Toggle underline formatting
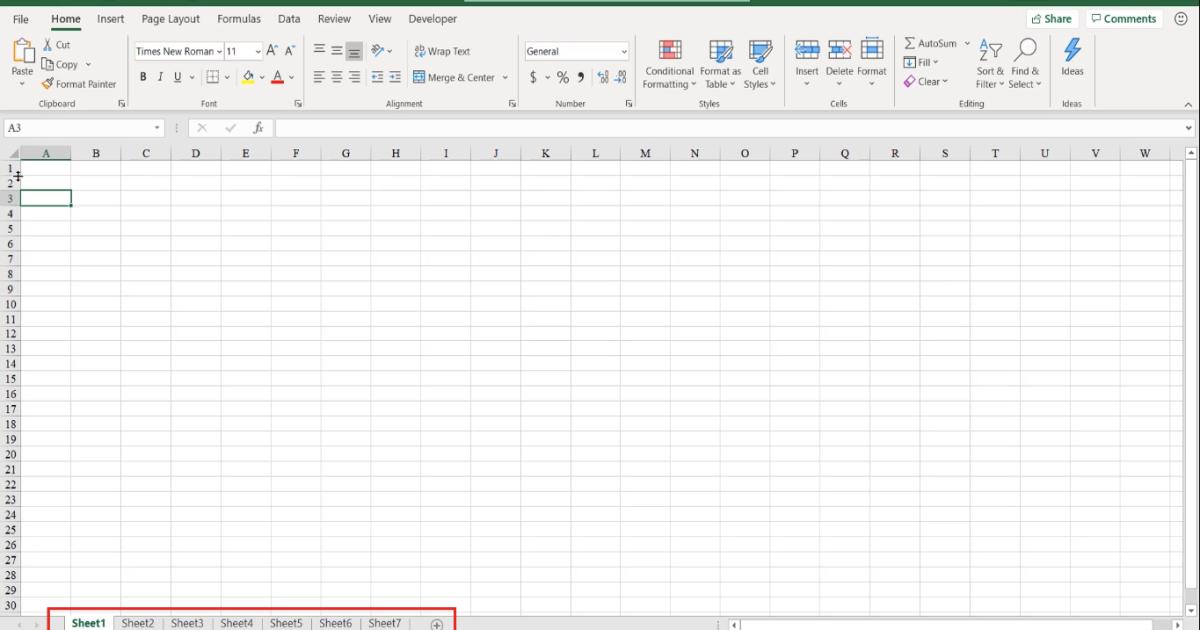This screenshot has height=630, width=1200. click(x=176, y=76)
